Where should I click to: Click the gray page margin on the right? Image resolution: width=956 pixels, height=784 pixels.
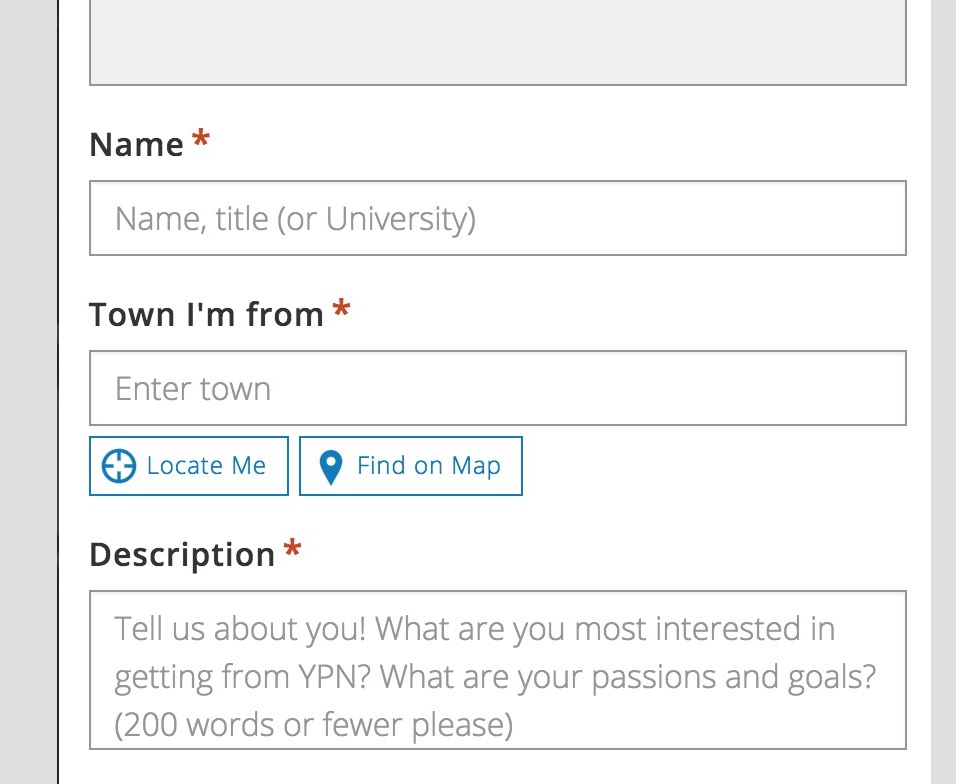pyautogui.click(x=943, y=400)
